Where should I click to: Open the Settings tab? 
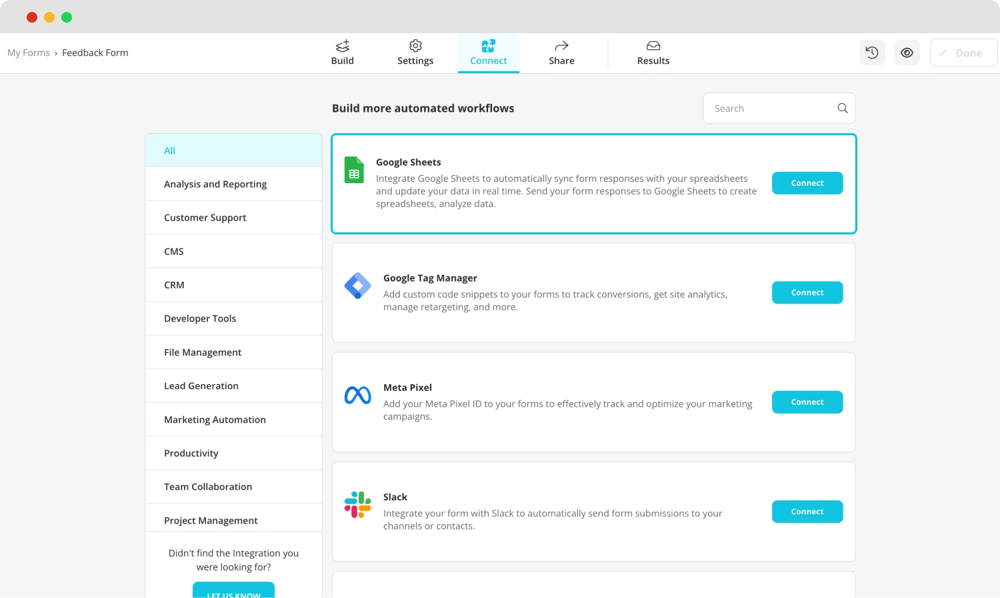pyautogui.click(x=415, y=53)
